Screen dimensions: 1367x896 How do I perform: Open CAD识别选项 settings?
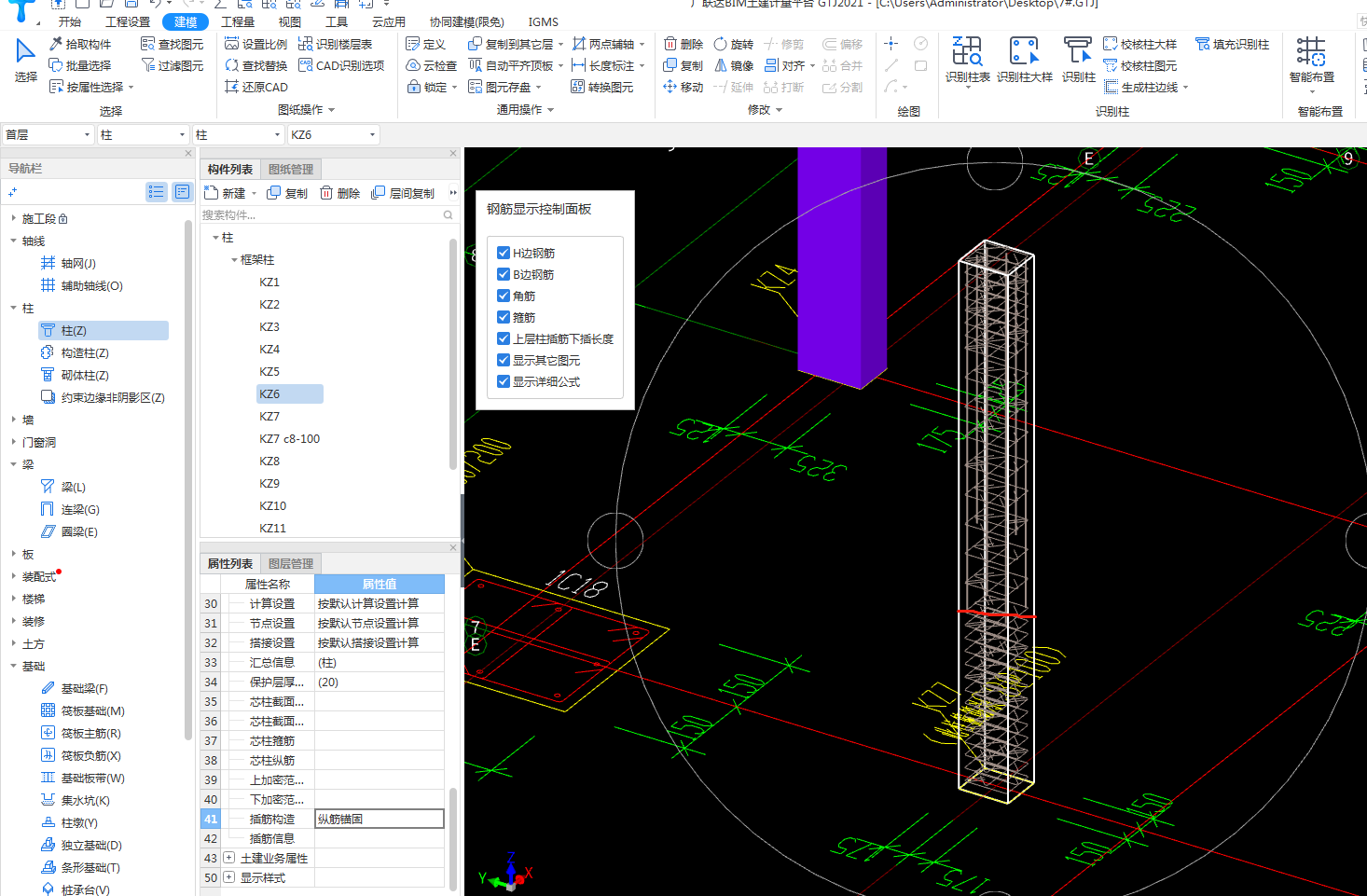[341, 65]
